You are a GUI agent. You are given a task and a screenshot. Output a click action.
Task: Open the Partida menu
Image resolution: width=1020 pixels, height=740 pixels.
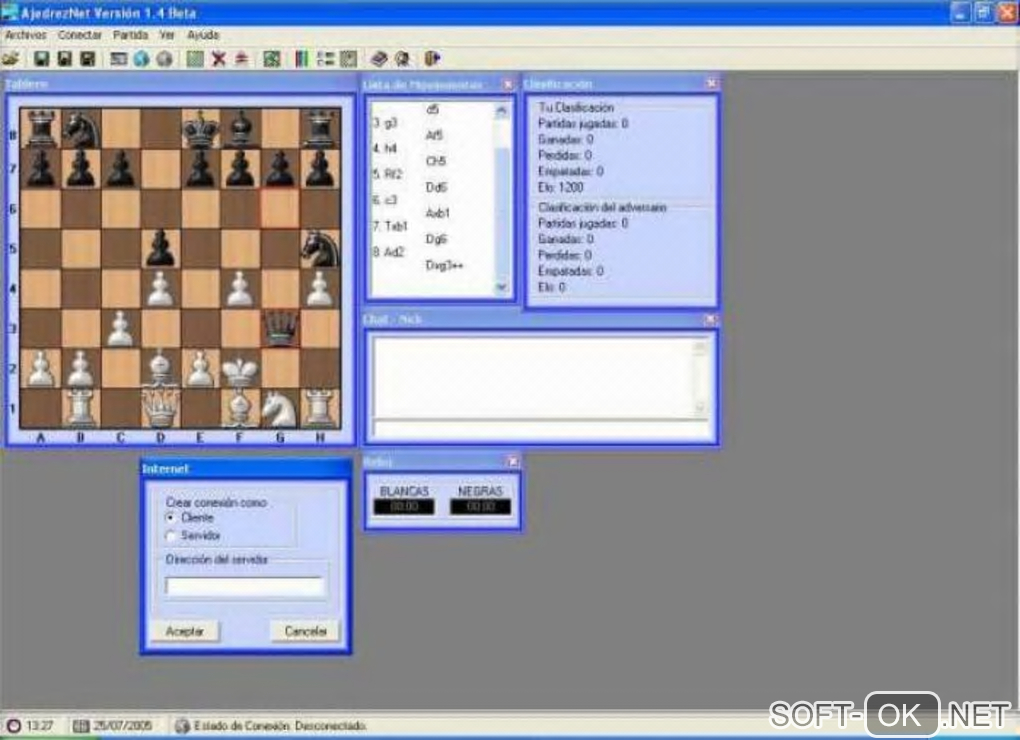pyautogui.click(x=130, y=34)
